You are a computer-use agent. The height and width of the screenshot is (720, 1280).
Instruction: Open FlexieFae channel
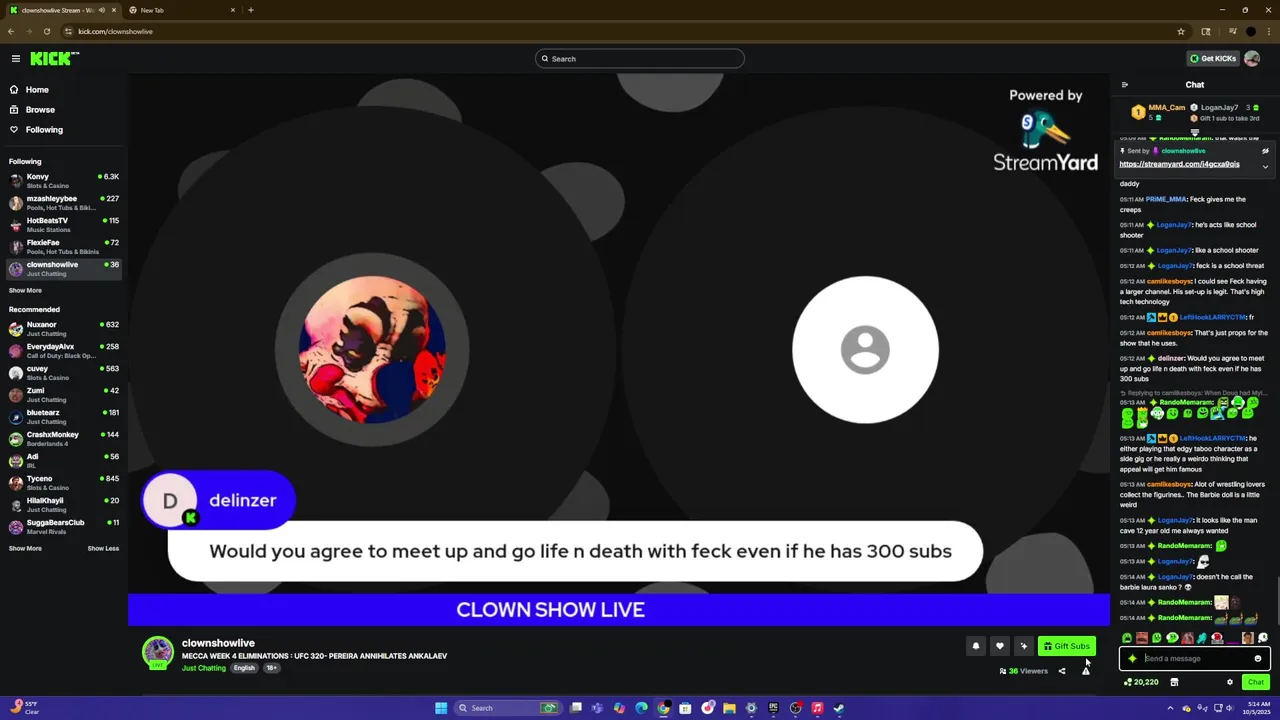tap(64, 247)
